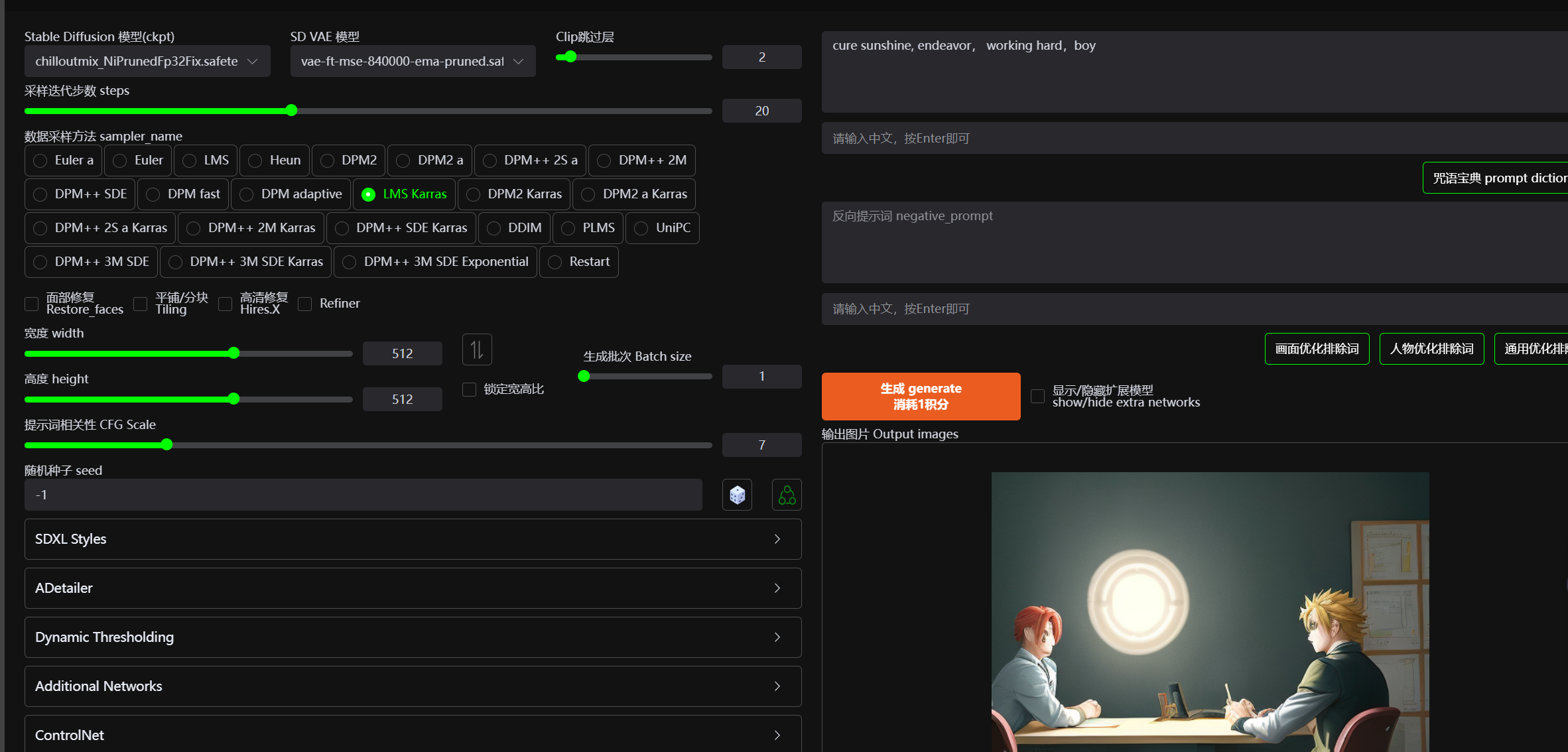Viewport: 1568px width, 752px height.
Task: Choose the DDIM sampler
Action: click(514, 228)
